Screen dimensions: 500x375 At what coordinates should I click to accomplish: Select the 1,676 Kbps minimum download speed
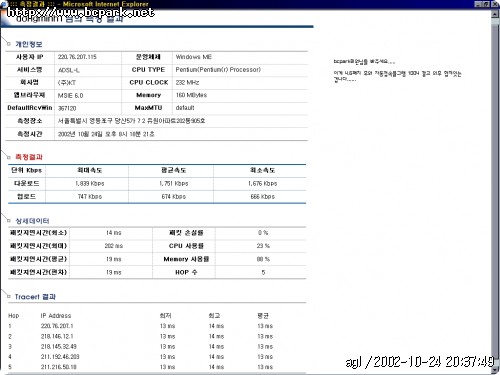263,183
